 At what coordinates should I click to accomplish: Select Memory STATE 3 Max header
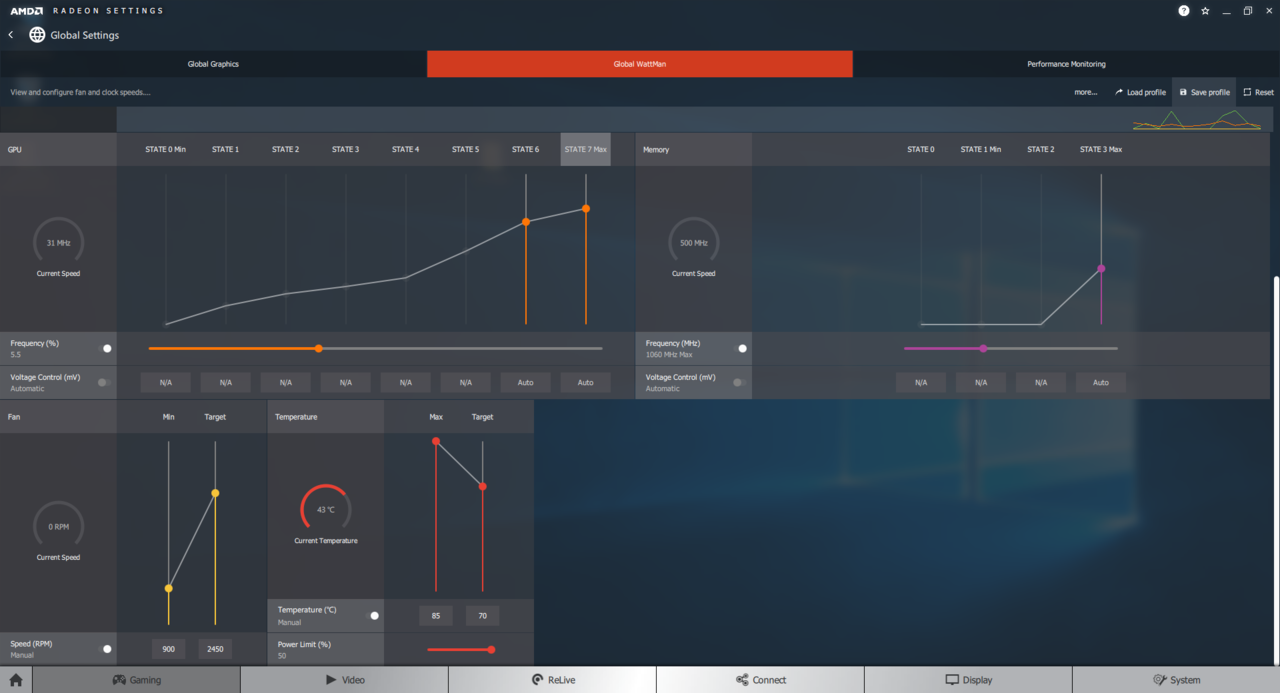[1101, 149]
